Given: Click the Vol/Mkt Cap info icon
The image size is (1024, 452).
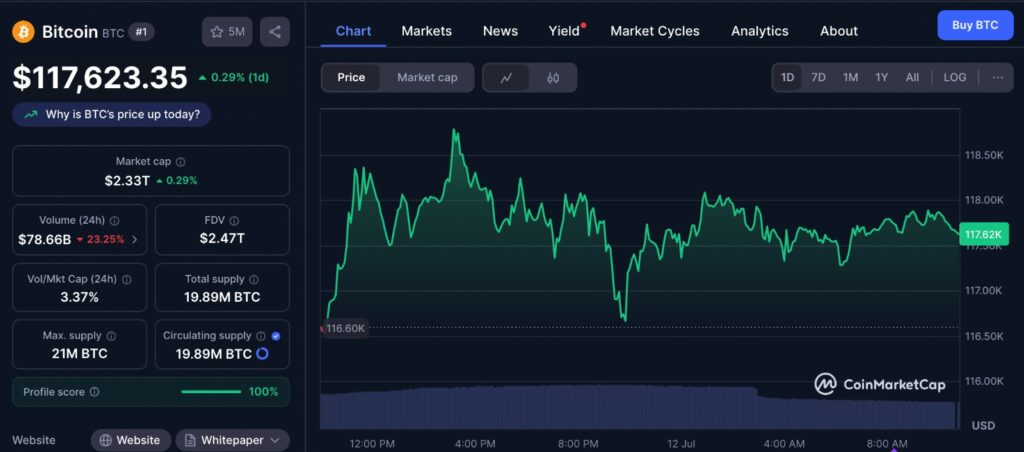Looking at the screenshot, I should point(127,279).
